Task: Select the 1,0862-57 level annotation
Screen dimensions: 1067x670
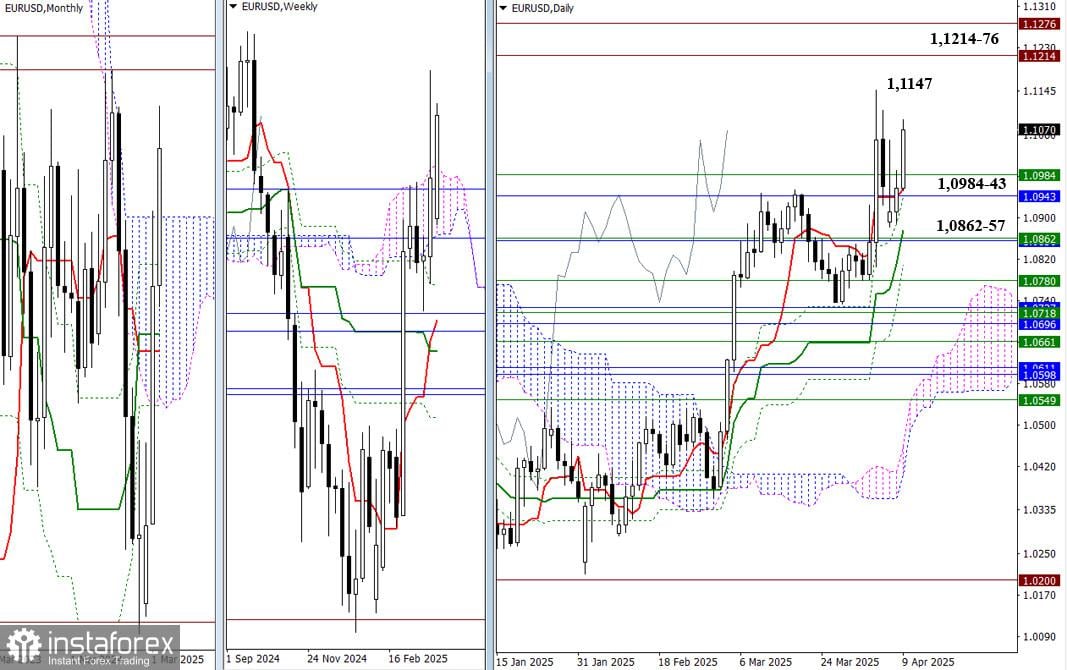Action: (970, 226)
